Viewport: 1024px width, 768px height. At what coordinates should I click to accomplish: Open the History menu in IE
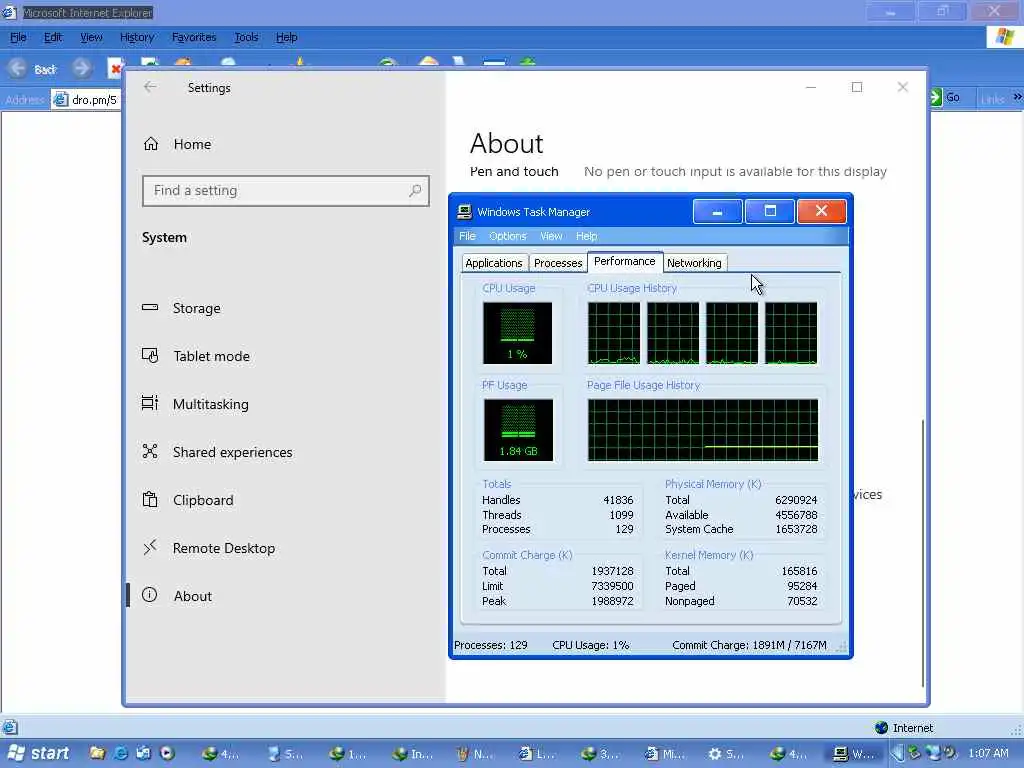pyautogui.click(x=136, y=37)
